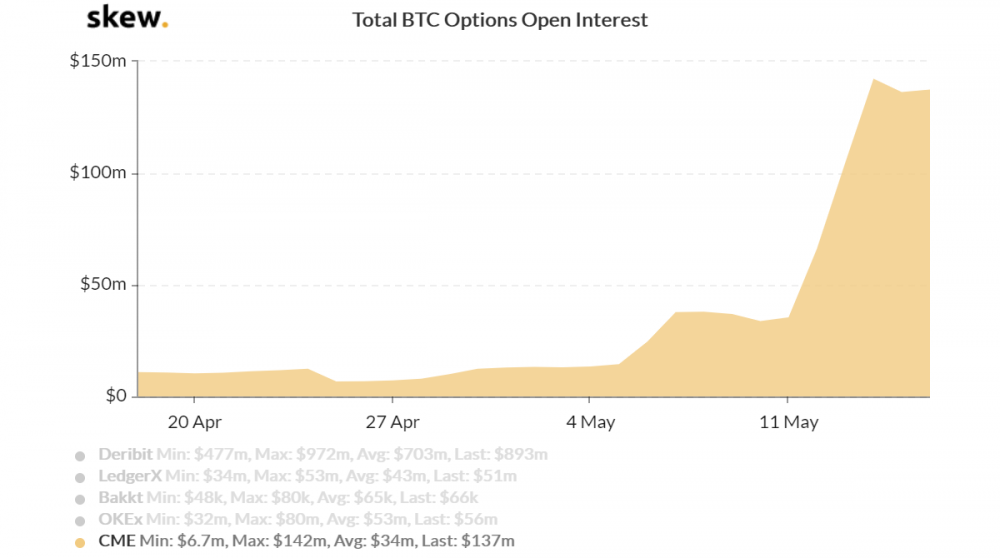
Task: Click the chart title 'Total BTC Options Open Interest'
Action: click(500, 20)
